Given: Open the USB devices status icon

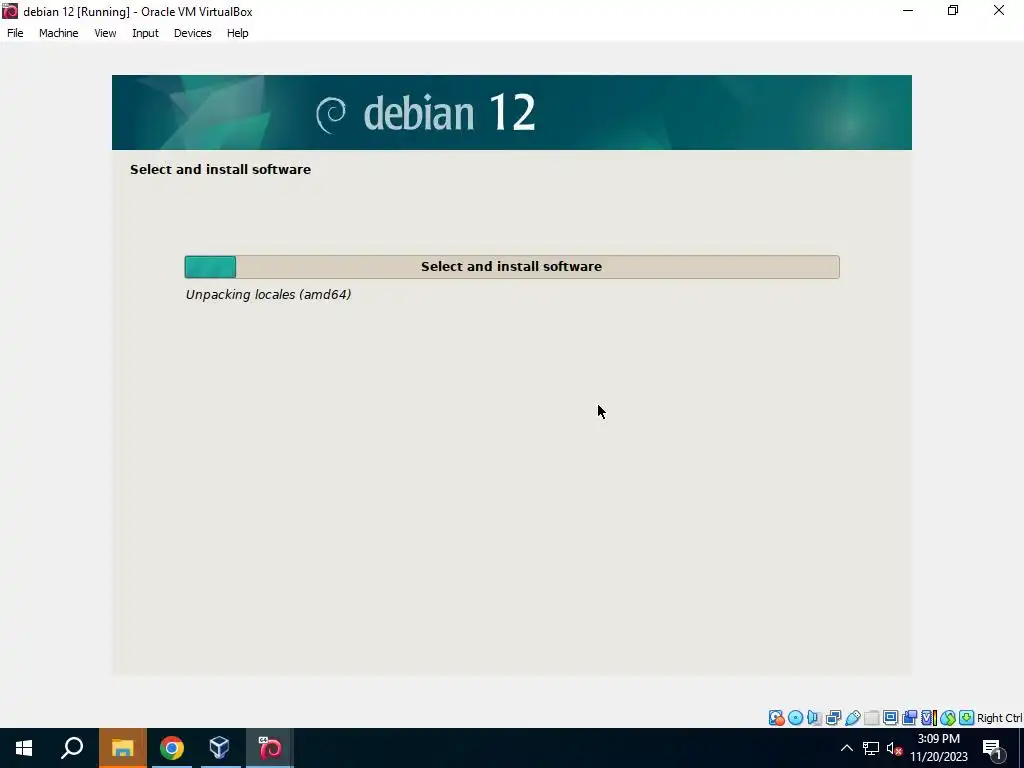Looking at the screenshot, I should coord(852,718).
